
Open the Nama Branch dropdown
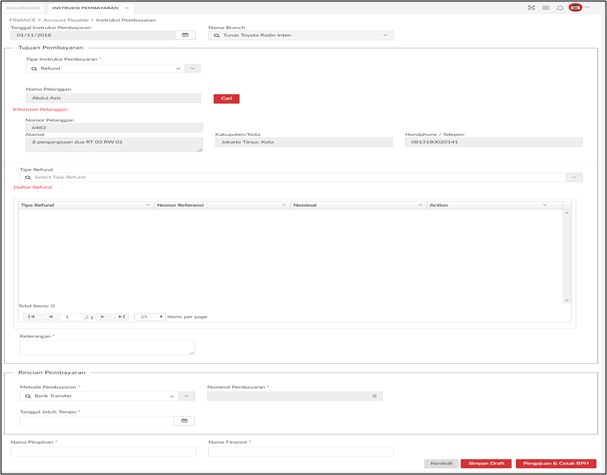click(385, 35)
